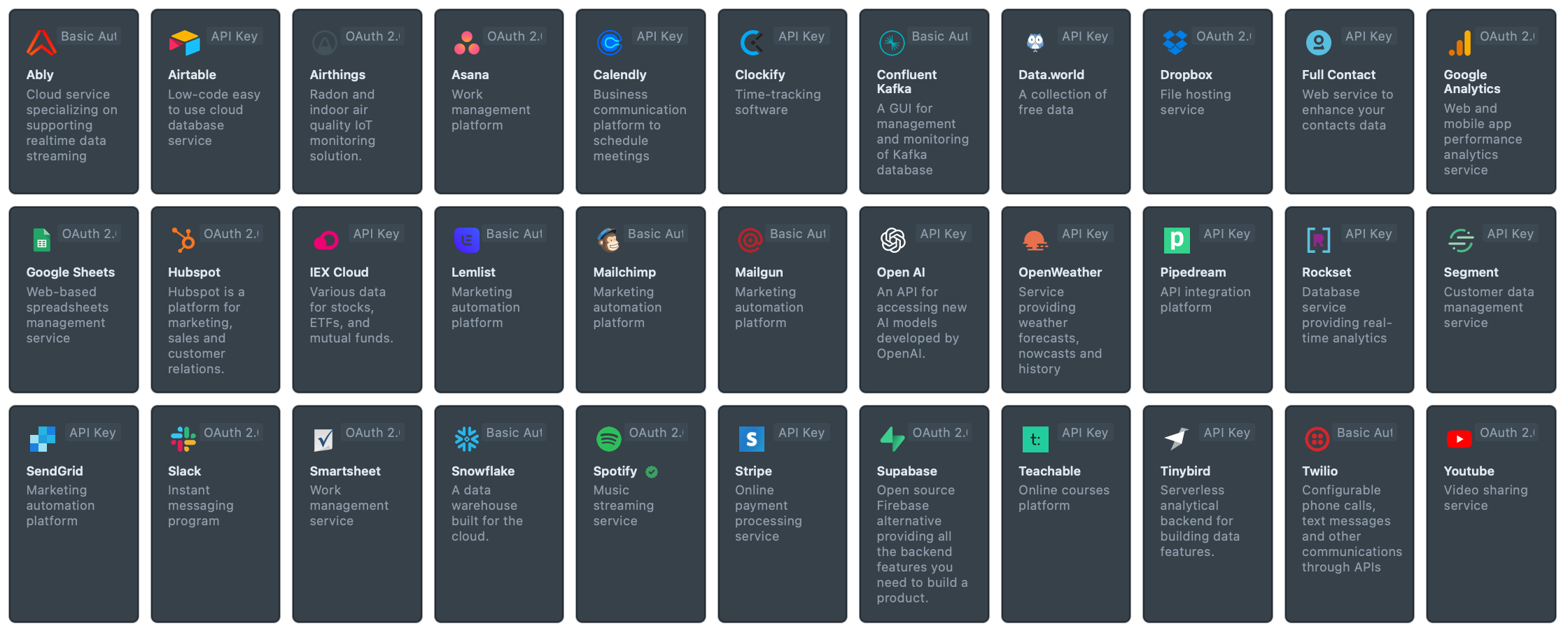Click the Confluent Kafka logo icon
The image size is (1568, 631).
pyautogui.click(x=892, y=43)
